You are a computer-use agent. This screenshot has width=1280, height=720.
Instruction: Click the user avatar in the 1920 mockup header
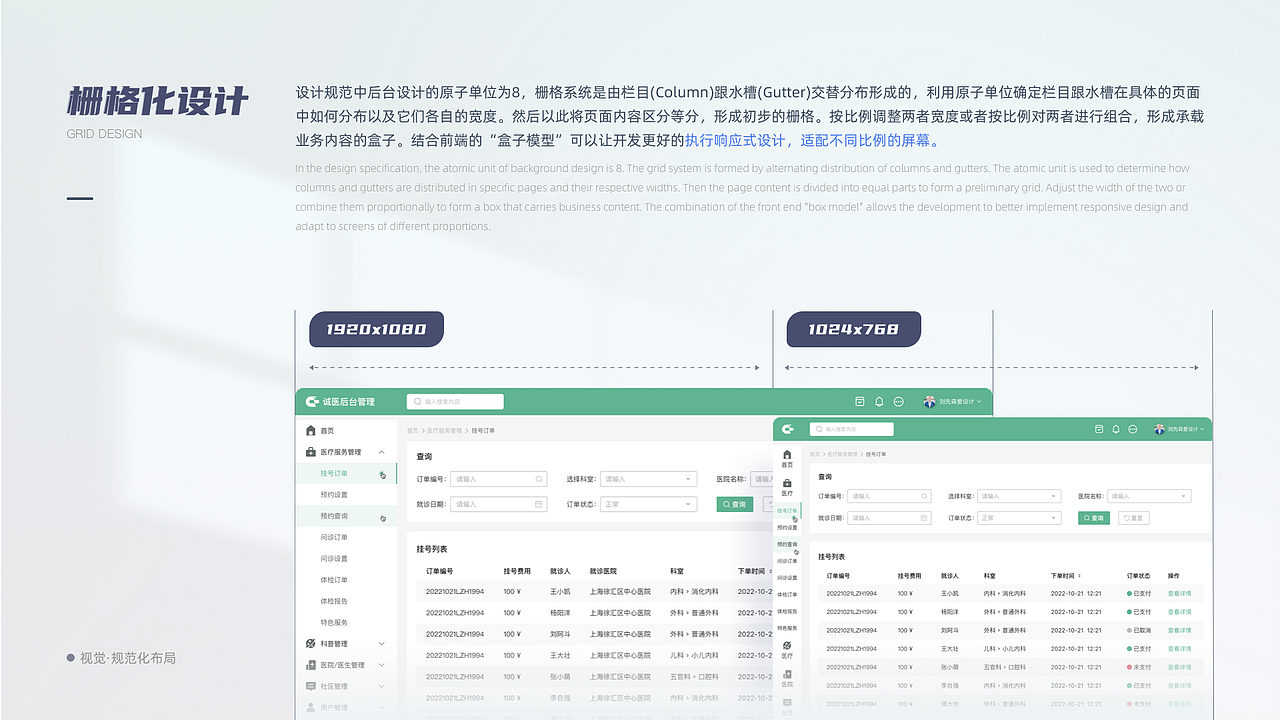[930, 401]
